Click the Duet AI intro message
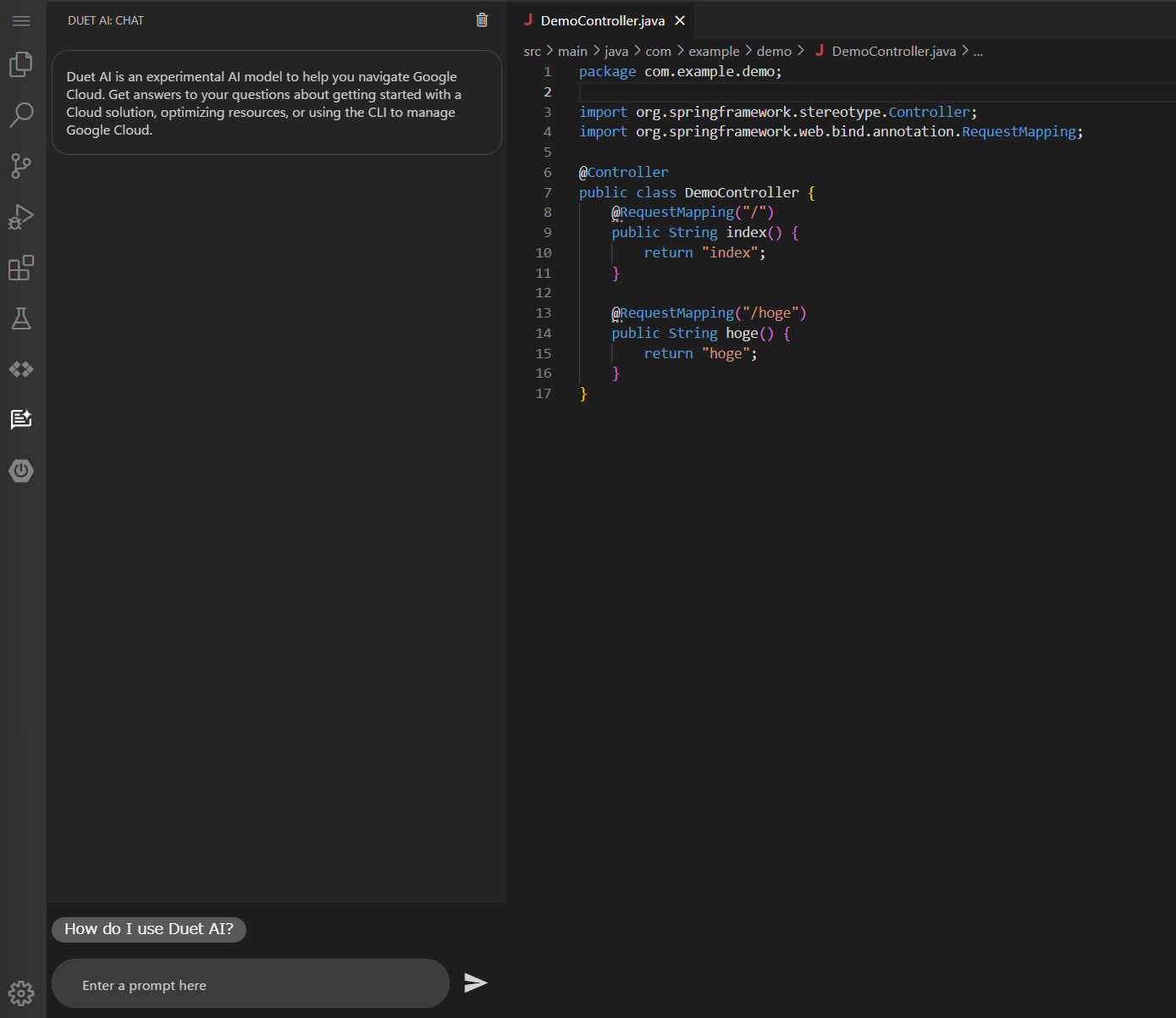Viewport: 1176px width, 1018px height. tap(277, 103)
